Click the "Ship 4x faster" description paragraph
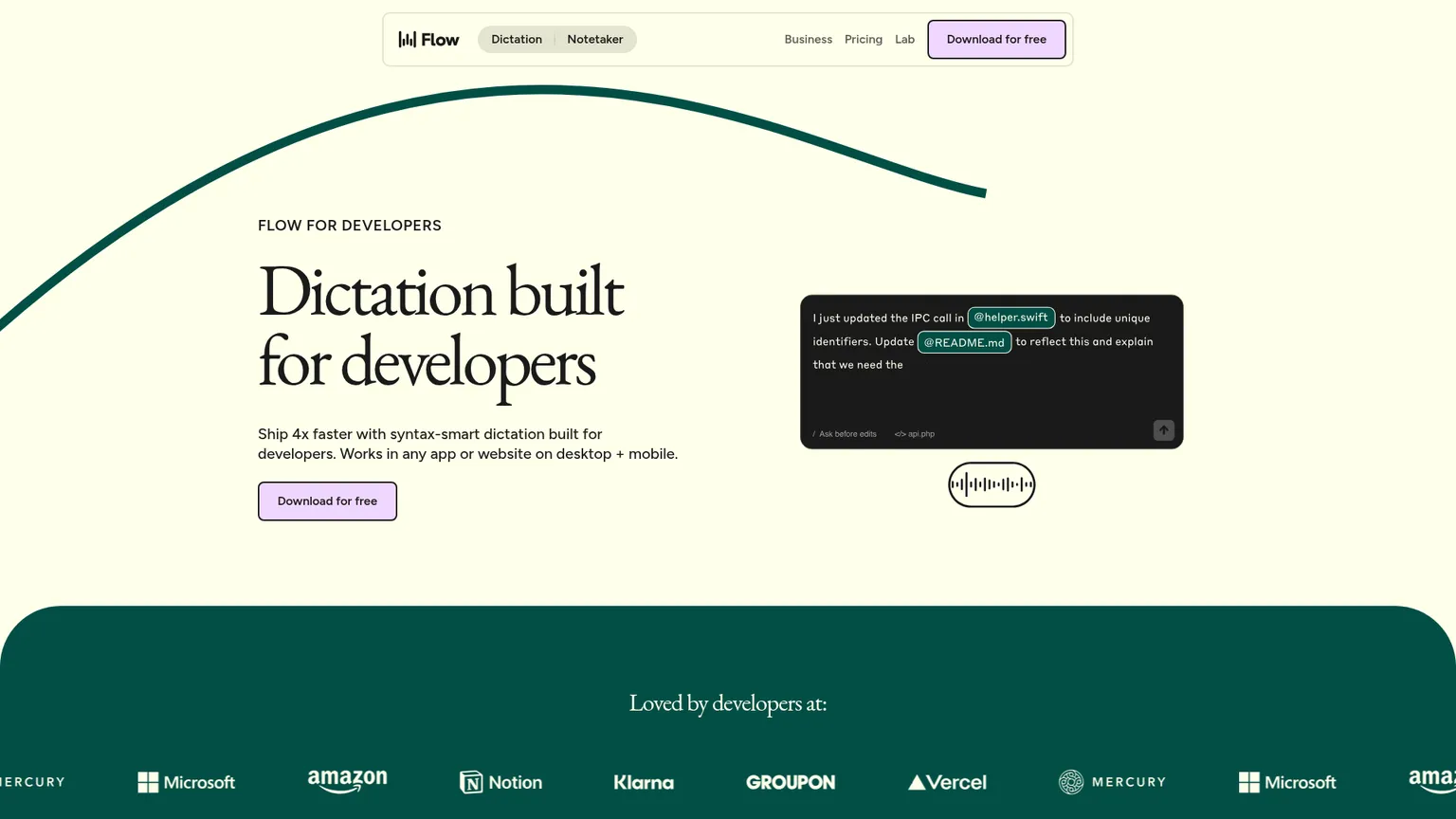Screen dimensions: 1456x819 click(468, 444)
